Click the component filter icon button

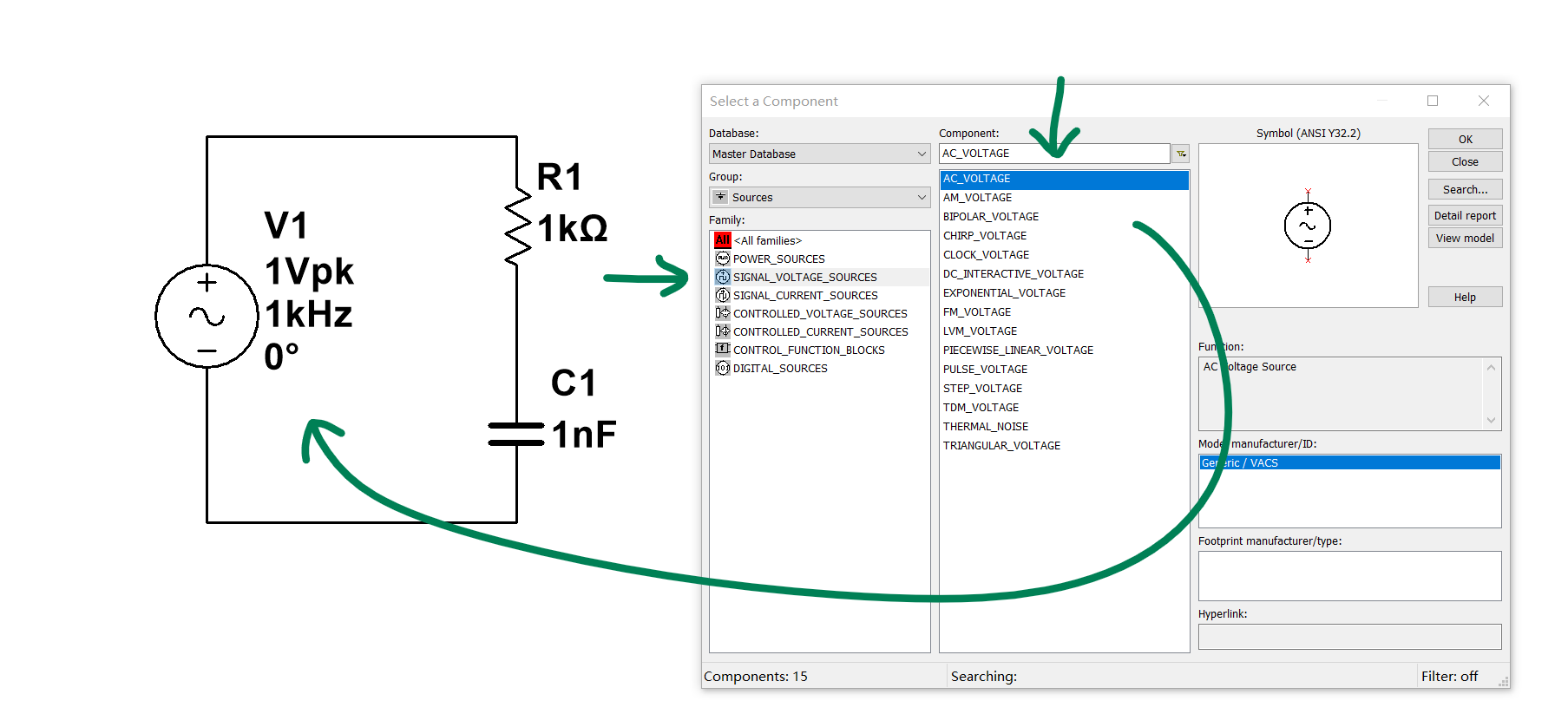[x=1180, y=154]
